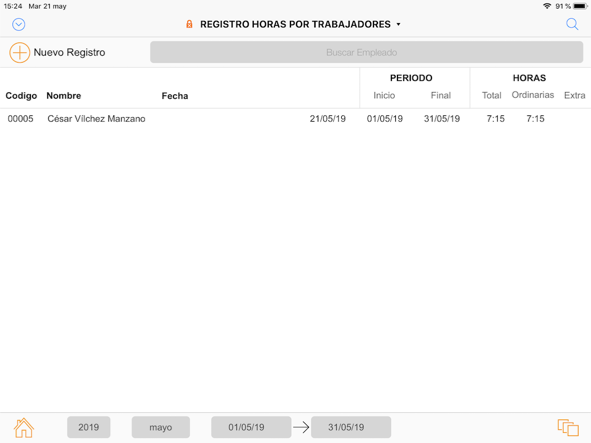Open the search magnifier icon
Viewport: 591px width, 443px height.
(x=572, y=24)
